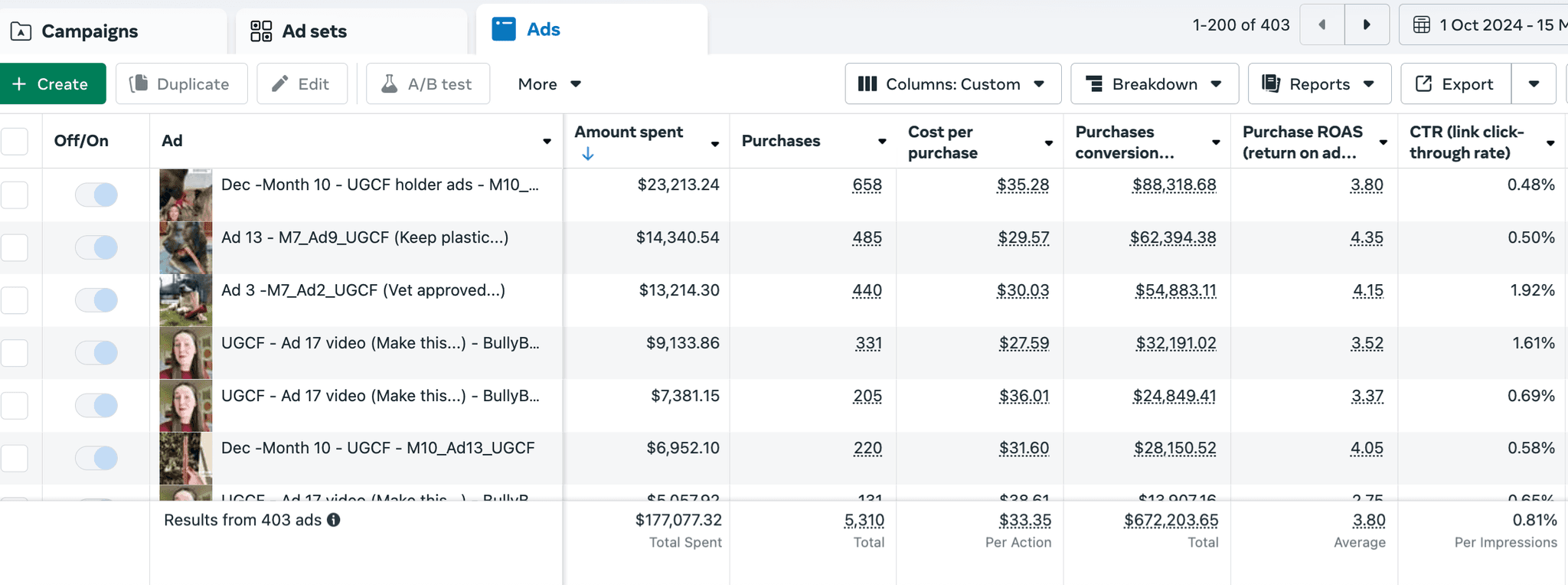This screenshot has width=1568, height=585.
Task: Click the info icon beside Results from 403 ads
Action: (334, 520)
